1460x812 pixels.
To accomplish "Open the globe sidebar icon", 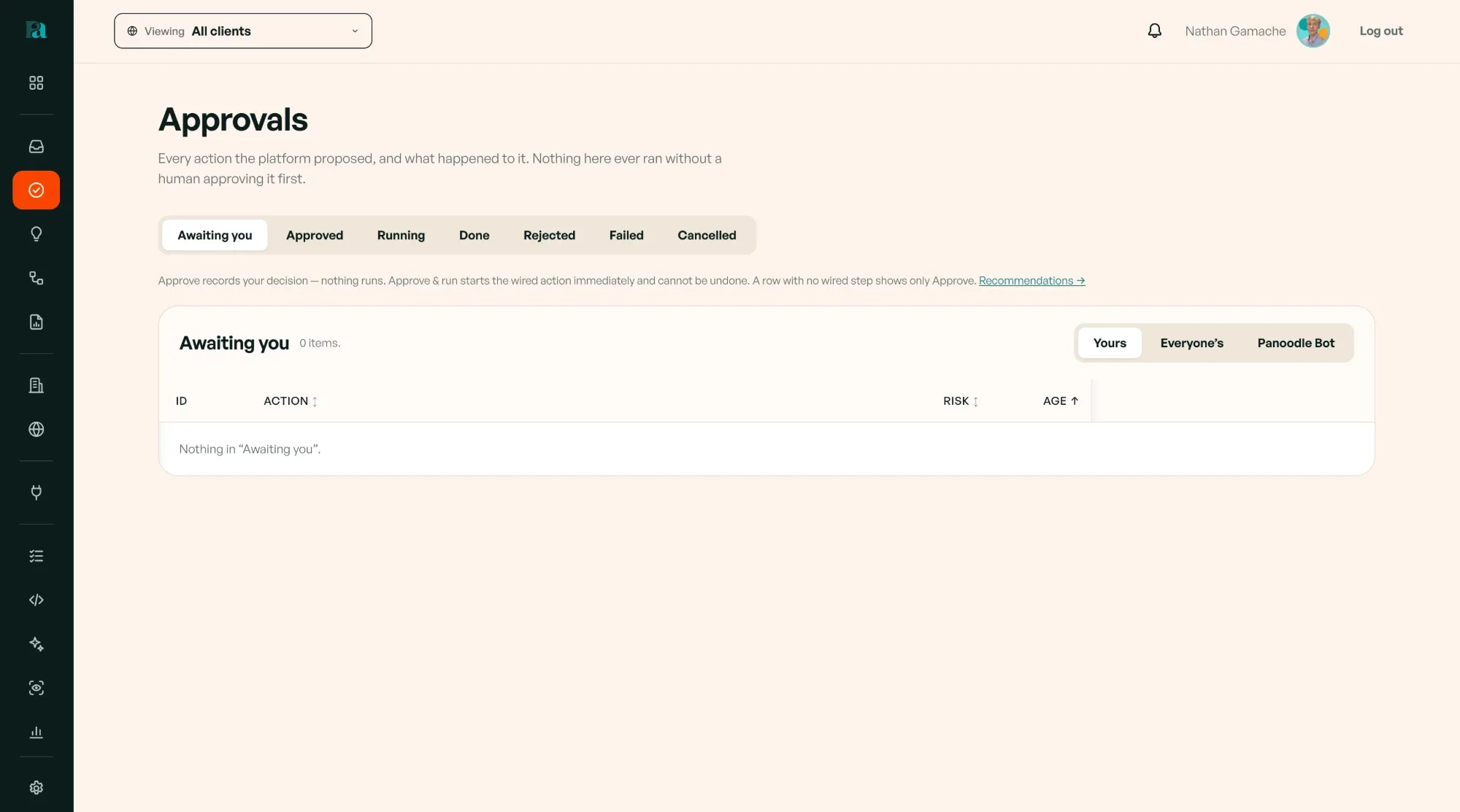I will (36, 429).
